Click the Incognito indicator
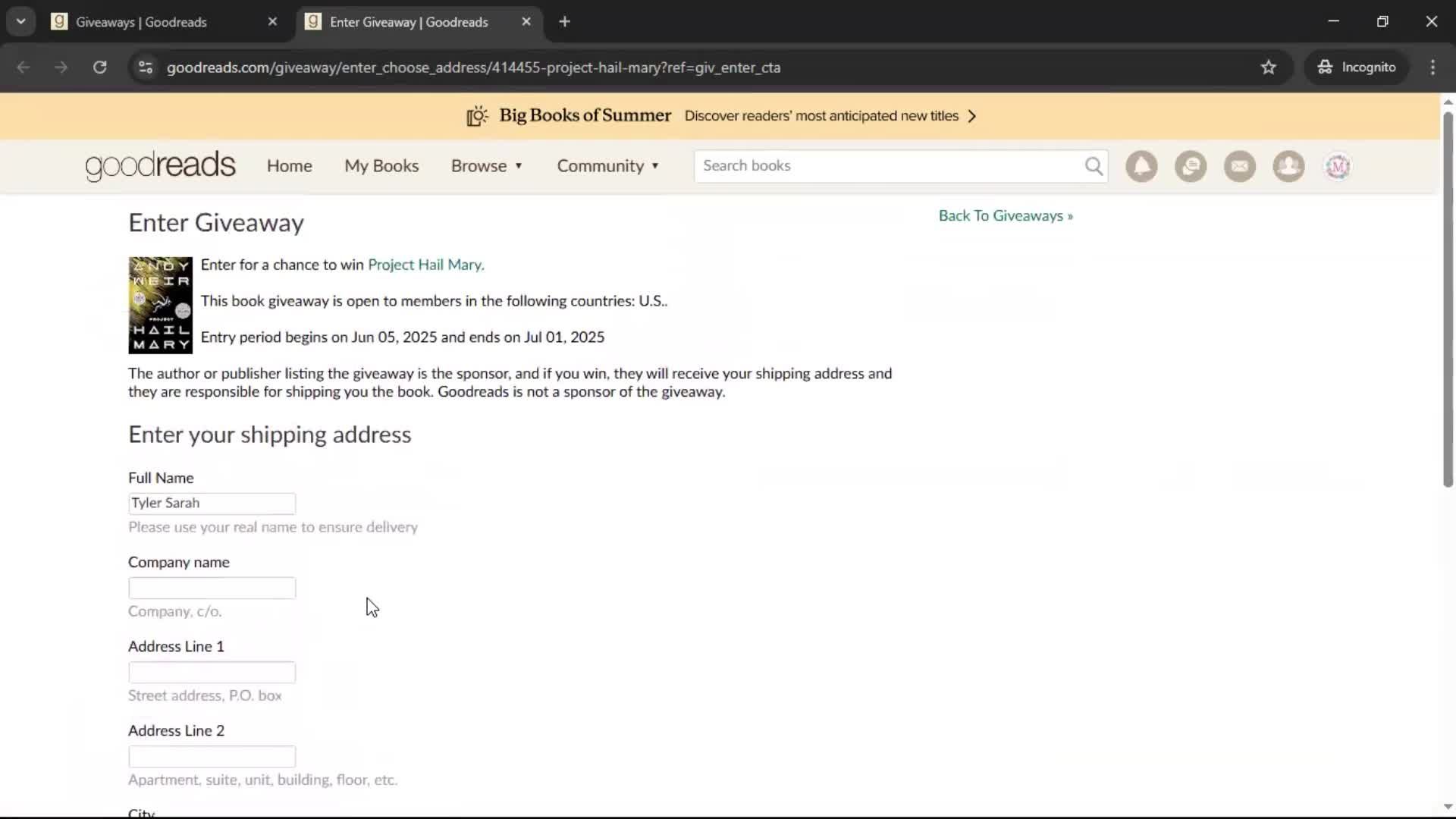This screenshot has width=1456, height=819. coord(1357,67)
